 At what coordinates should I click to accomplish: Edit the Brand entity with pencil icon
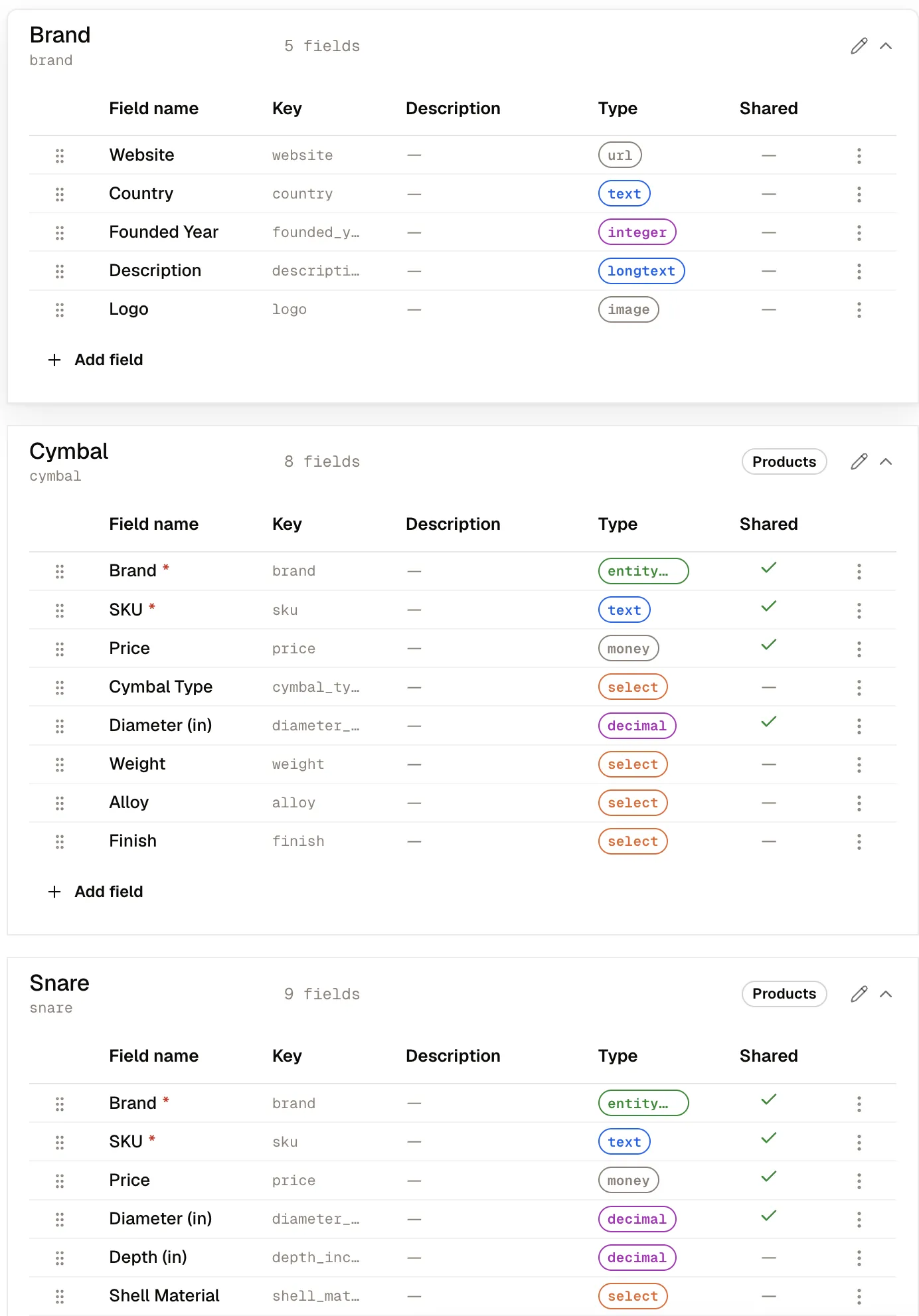point(859,46)
